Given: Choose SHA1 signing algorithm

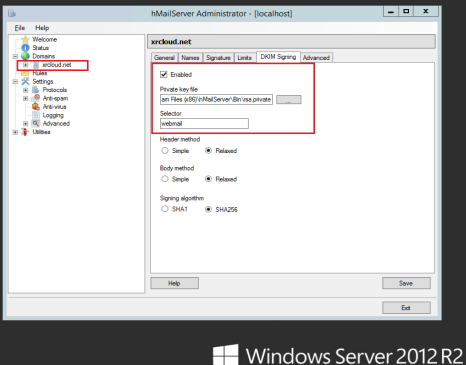Looking at the screenshot, I should point(165,209).
